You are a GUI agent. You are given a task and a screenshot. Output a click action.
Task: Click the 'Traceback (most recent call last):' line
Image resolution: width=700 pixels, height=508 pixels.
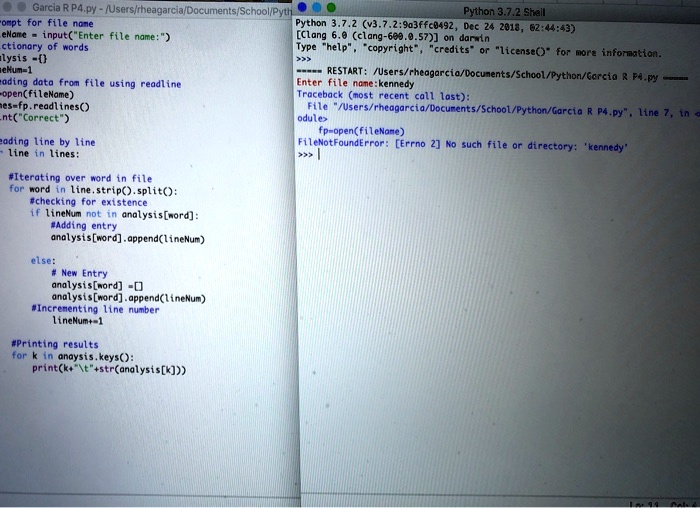pos(383,96)
